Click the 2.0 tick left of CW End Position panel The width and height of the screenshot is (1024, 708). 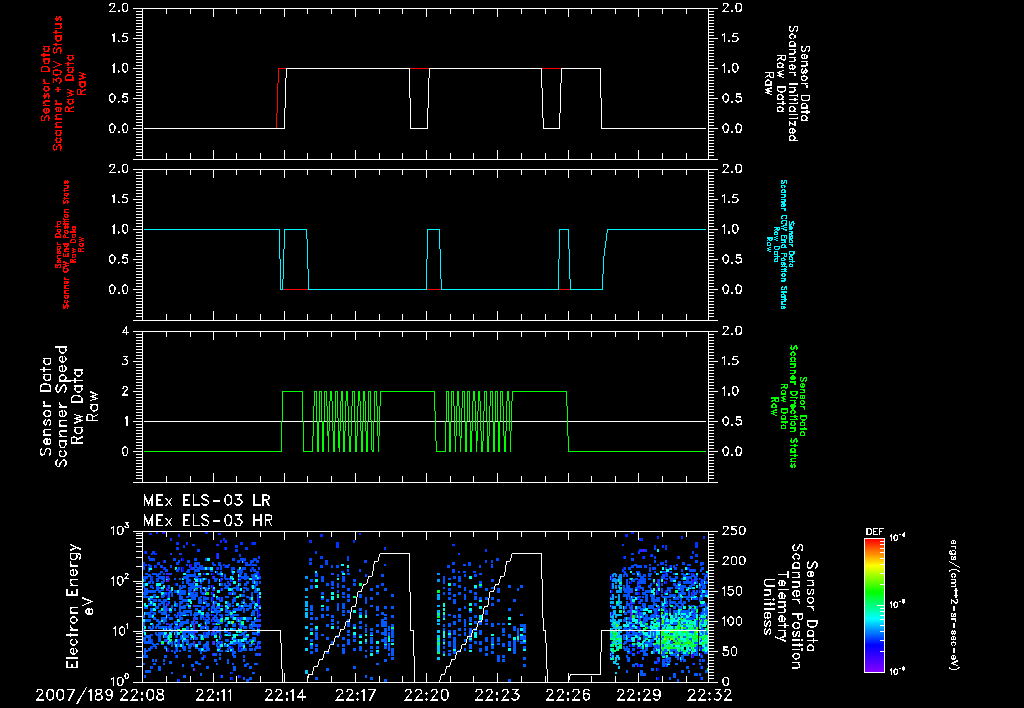pos(119,169)
